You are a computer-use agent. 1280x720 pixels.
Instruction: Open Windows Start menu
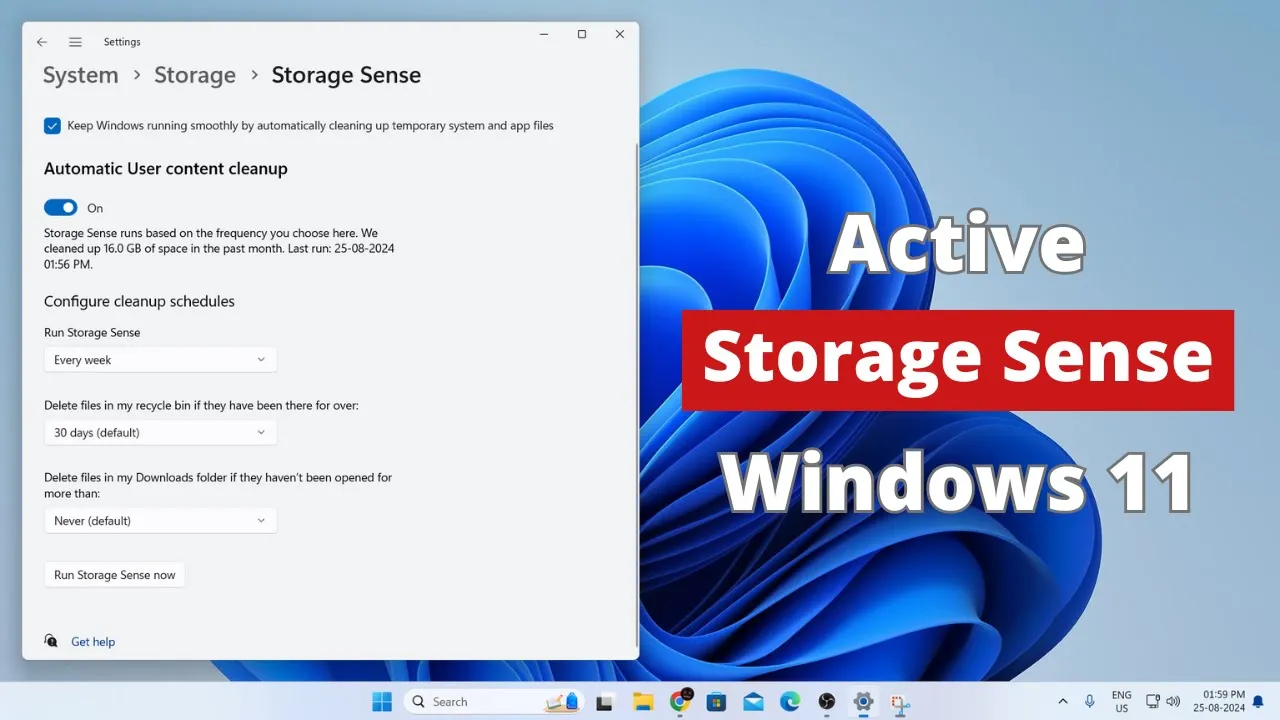click(382, 702)
